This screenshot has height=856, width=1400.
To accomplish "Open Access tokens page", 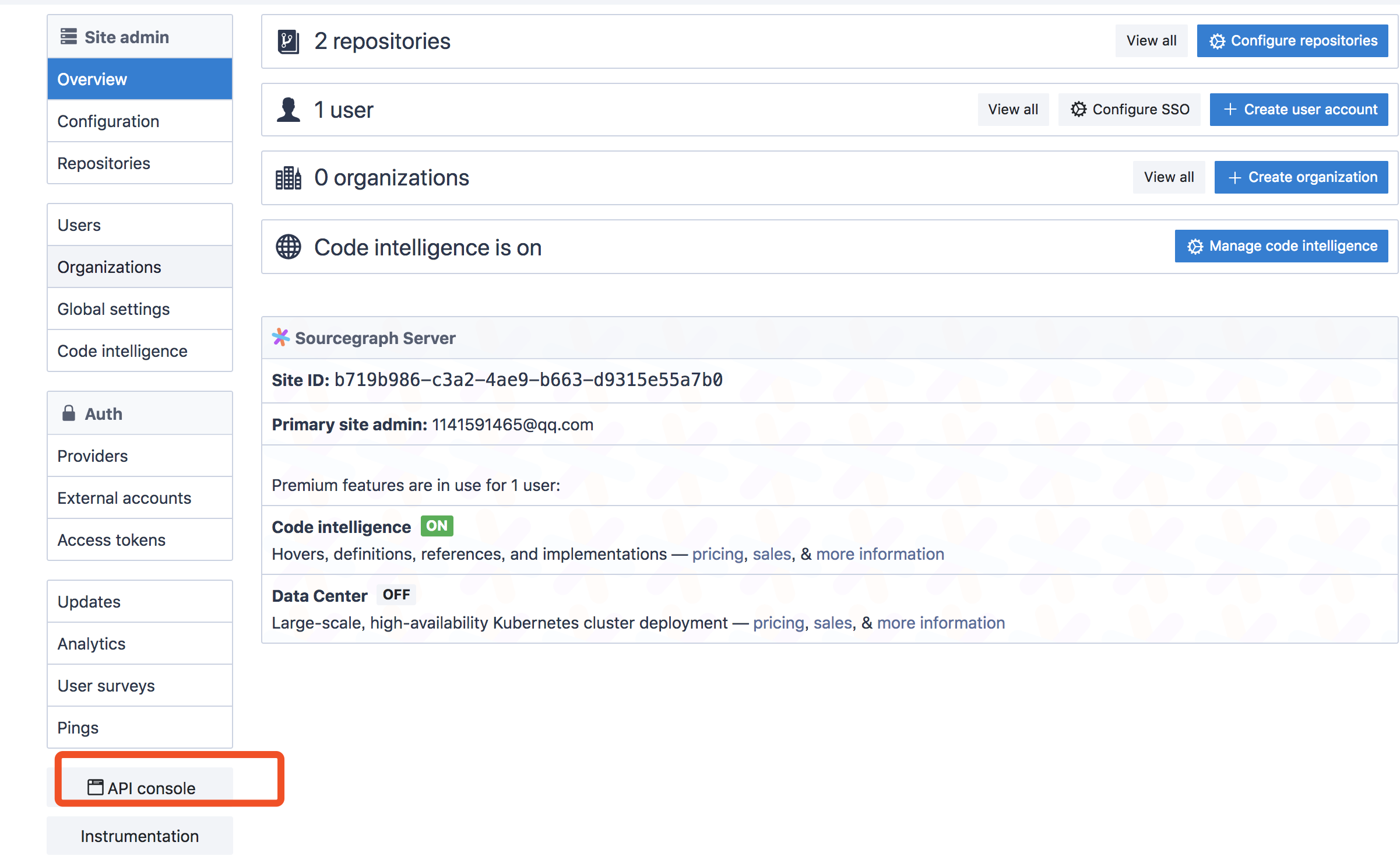I will click(x=140, y=539).
